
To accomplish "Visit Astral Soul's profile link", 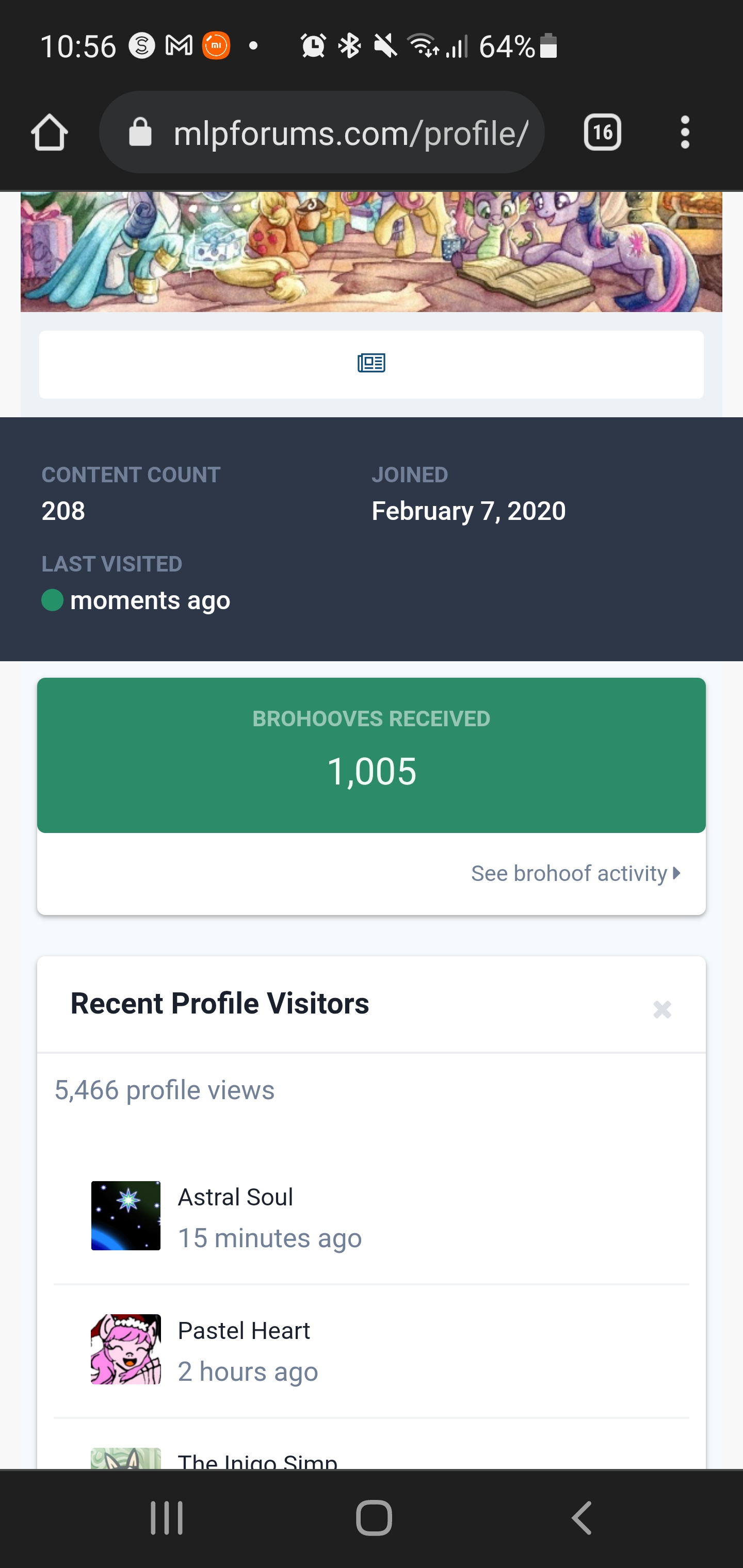I will point(235,1197).
